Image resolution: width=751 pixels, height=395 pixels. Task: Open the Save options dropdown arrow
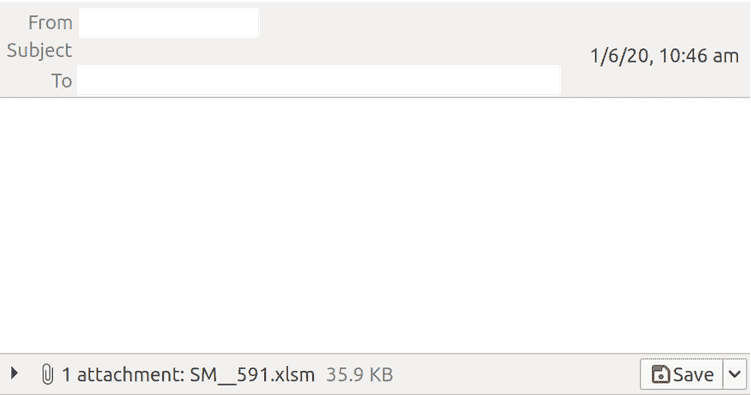735,374
